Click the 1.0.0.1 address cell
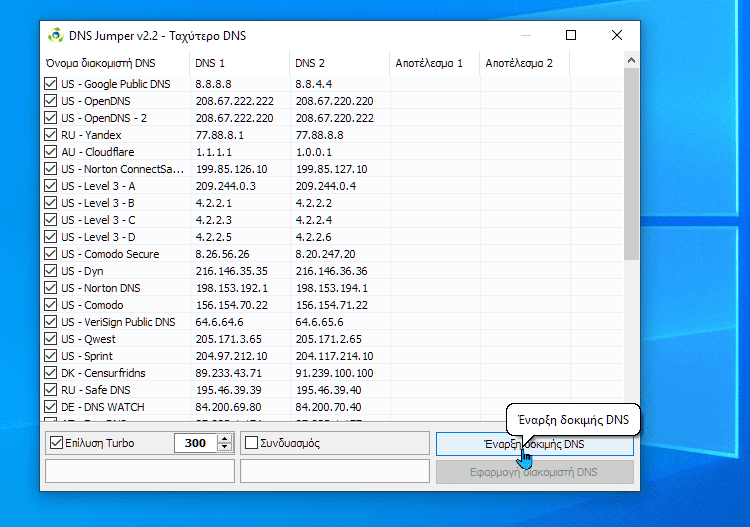The height and width of the screenshot is (527, 750). [313, 152]
